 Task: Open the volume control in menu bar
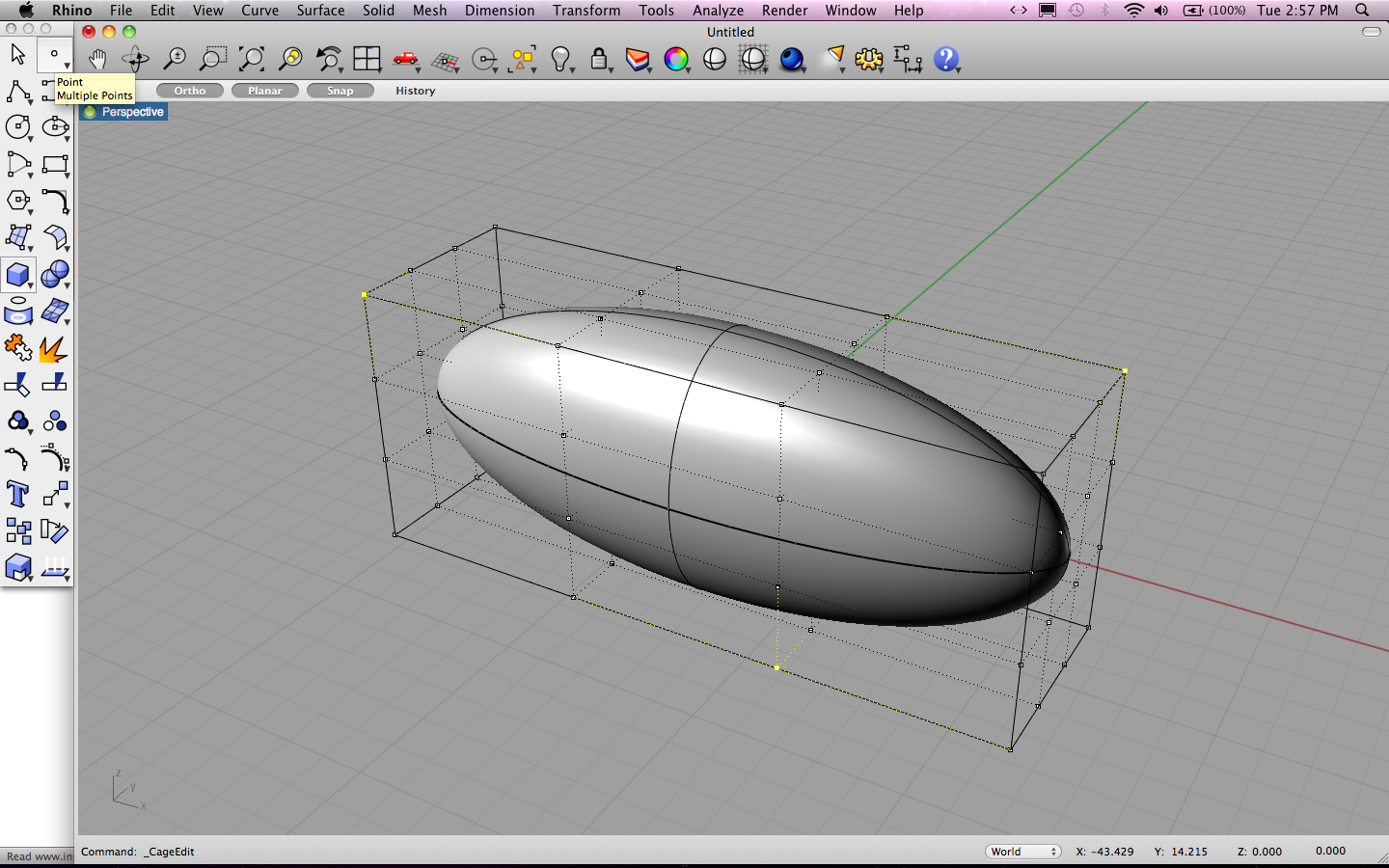point(1161,10)
